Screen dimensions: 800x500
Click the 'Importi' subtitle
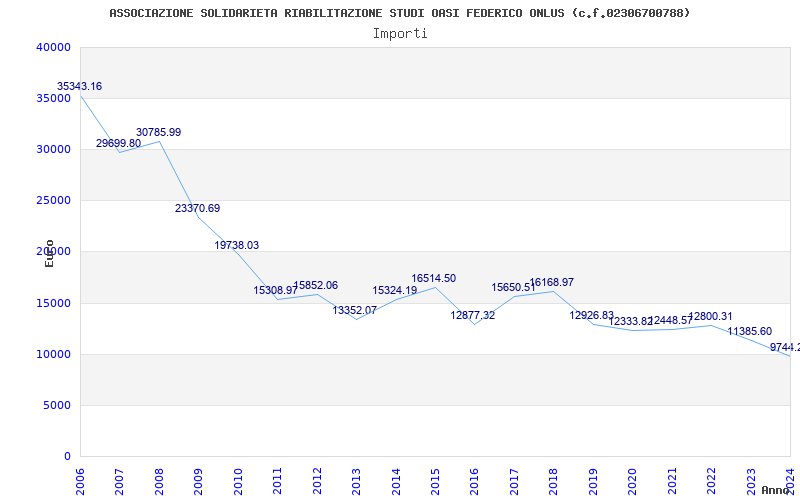pyautogui.click(x=400, y=34)
